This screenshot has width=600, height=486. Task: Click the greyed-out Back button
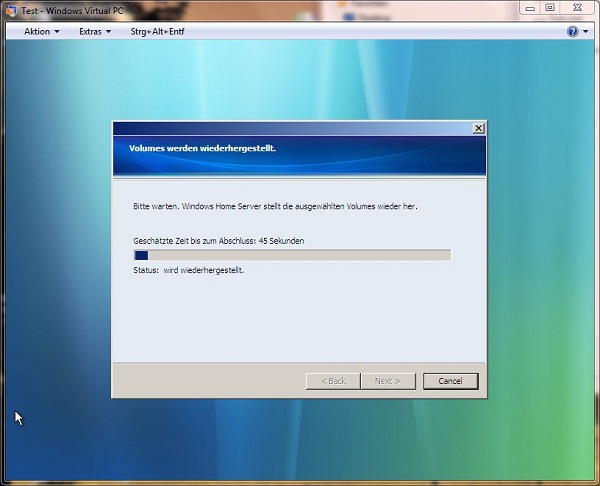[x=333, y=381]
